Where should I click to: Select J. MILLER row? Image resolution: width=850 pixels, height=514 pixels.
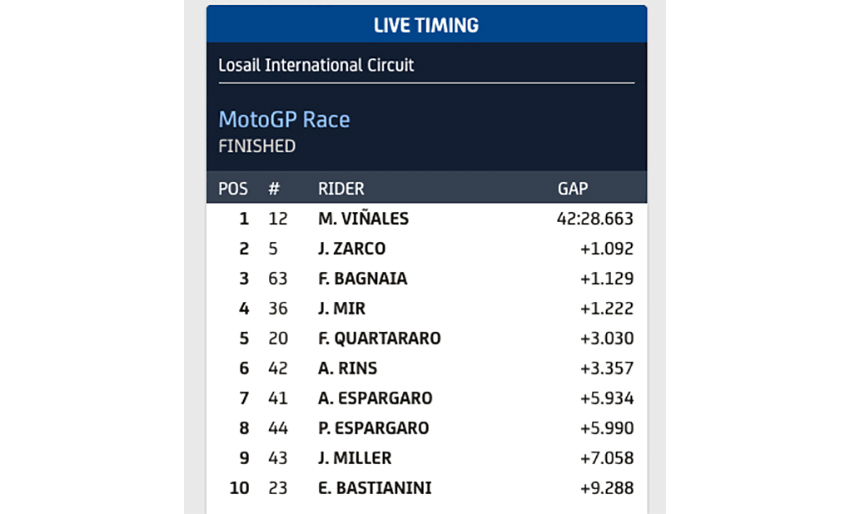point(354,458)
